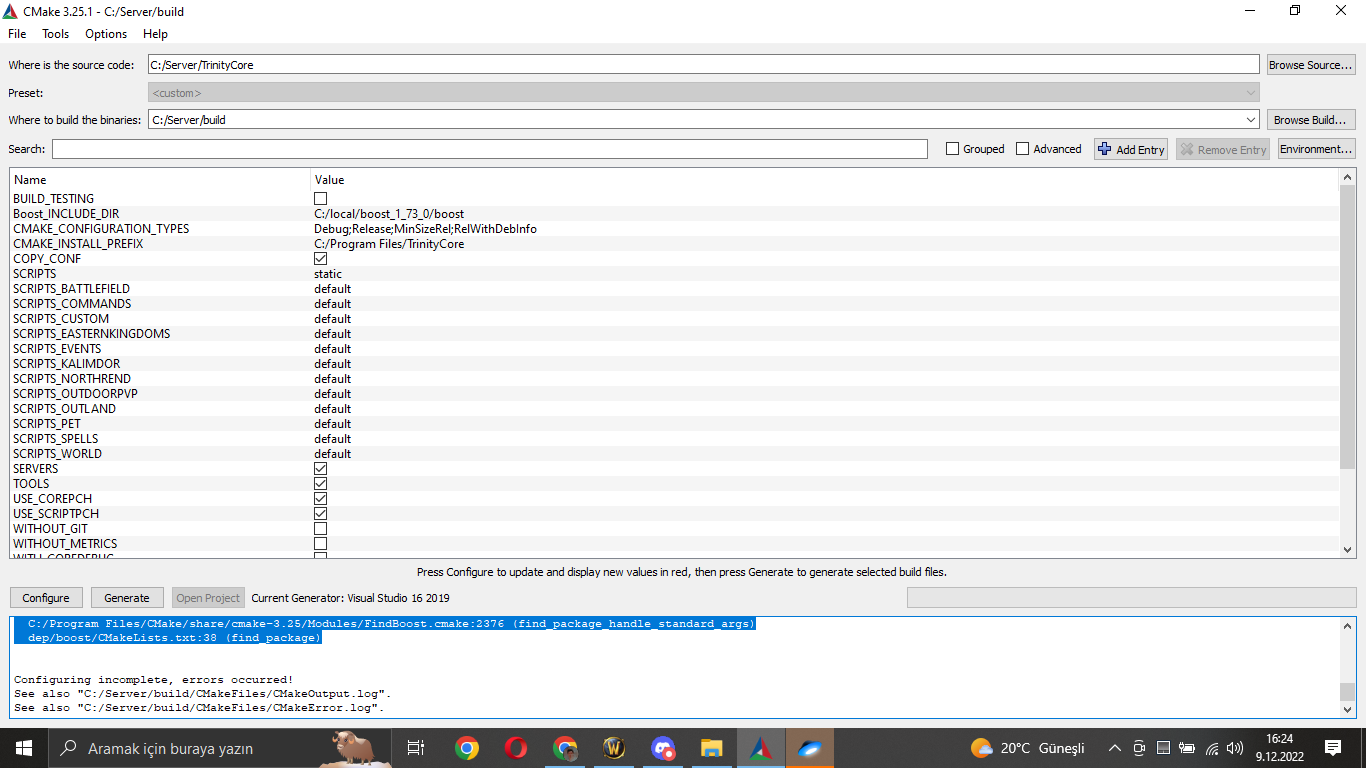Open the weather widget showing 20°C

coord(1027,748)
